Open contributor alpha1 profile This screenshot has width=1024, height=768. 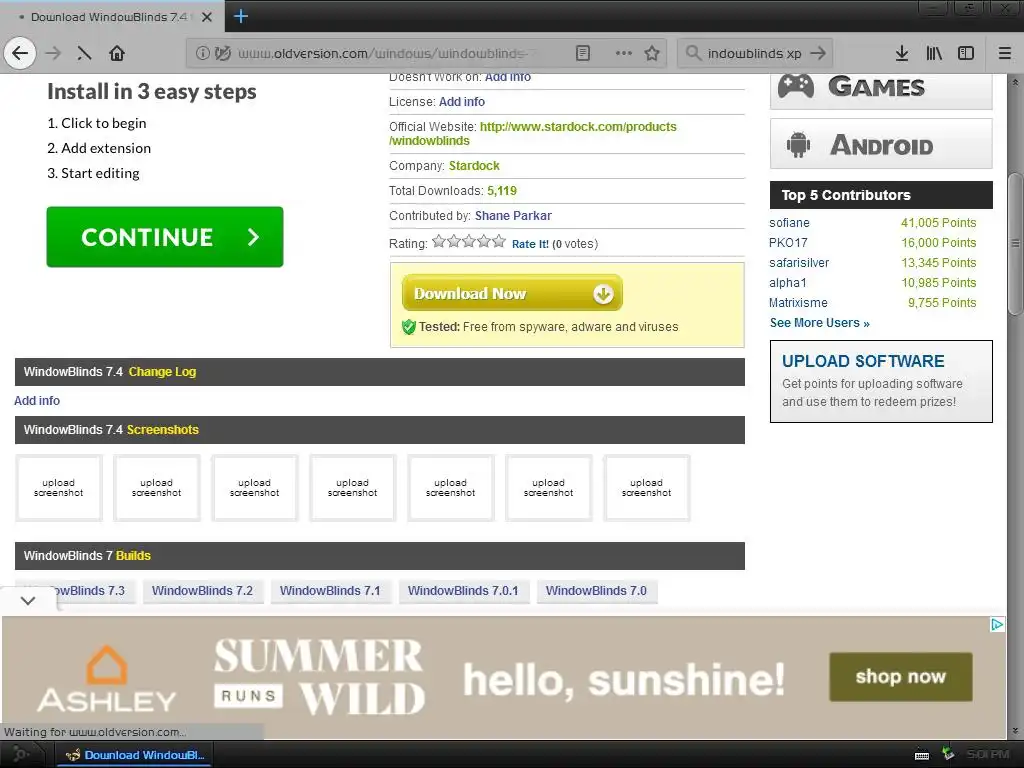click(788, 283)
